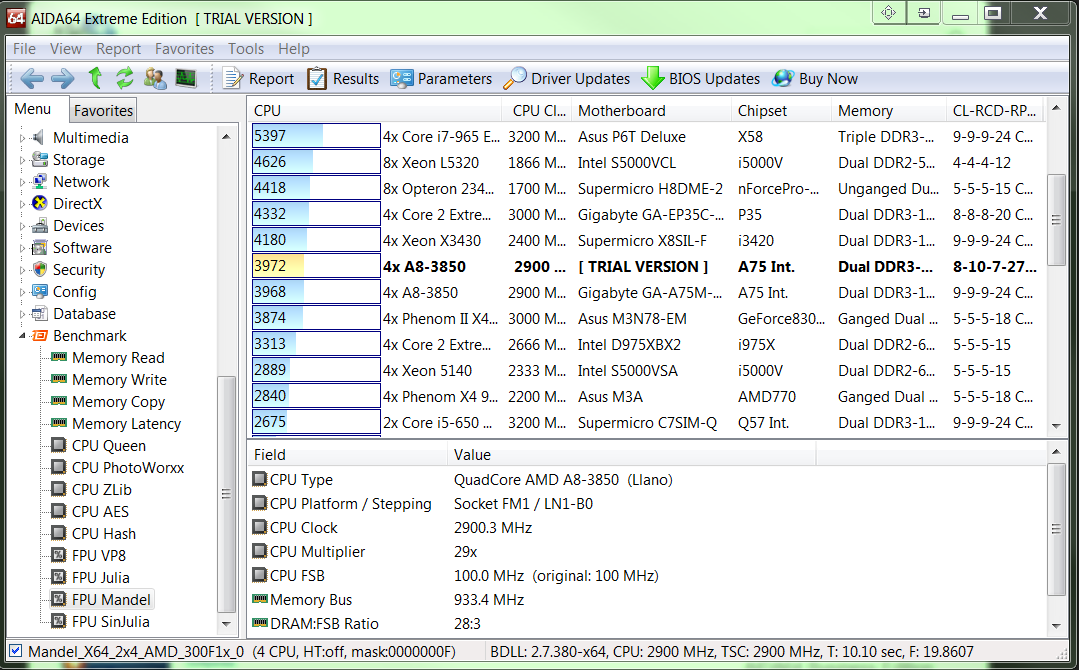Check for BIOS Updates
1079x670 pixels.
701,78
